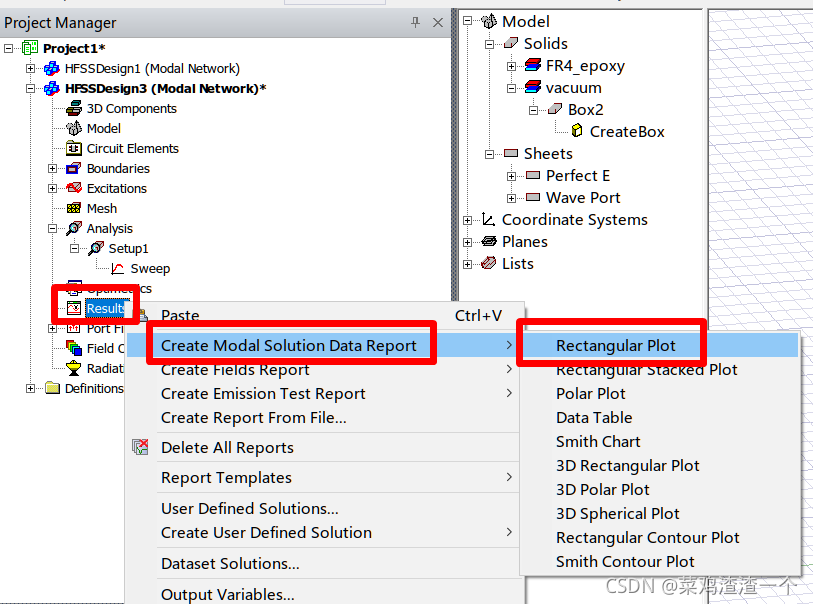Image resolution: width=813 pixels, height=604 pixels.
Task: Click the vacuum material icon
Action: 532,88
